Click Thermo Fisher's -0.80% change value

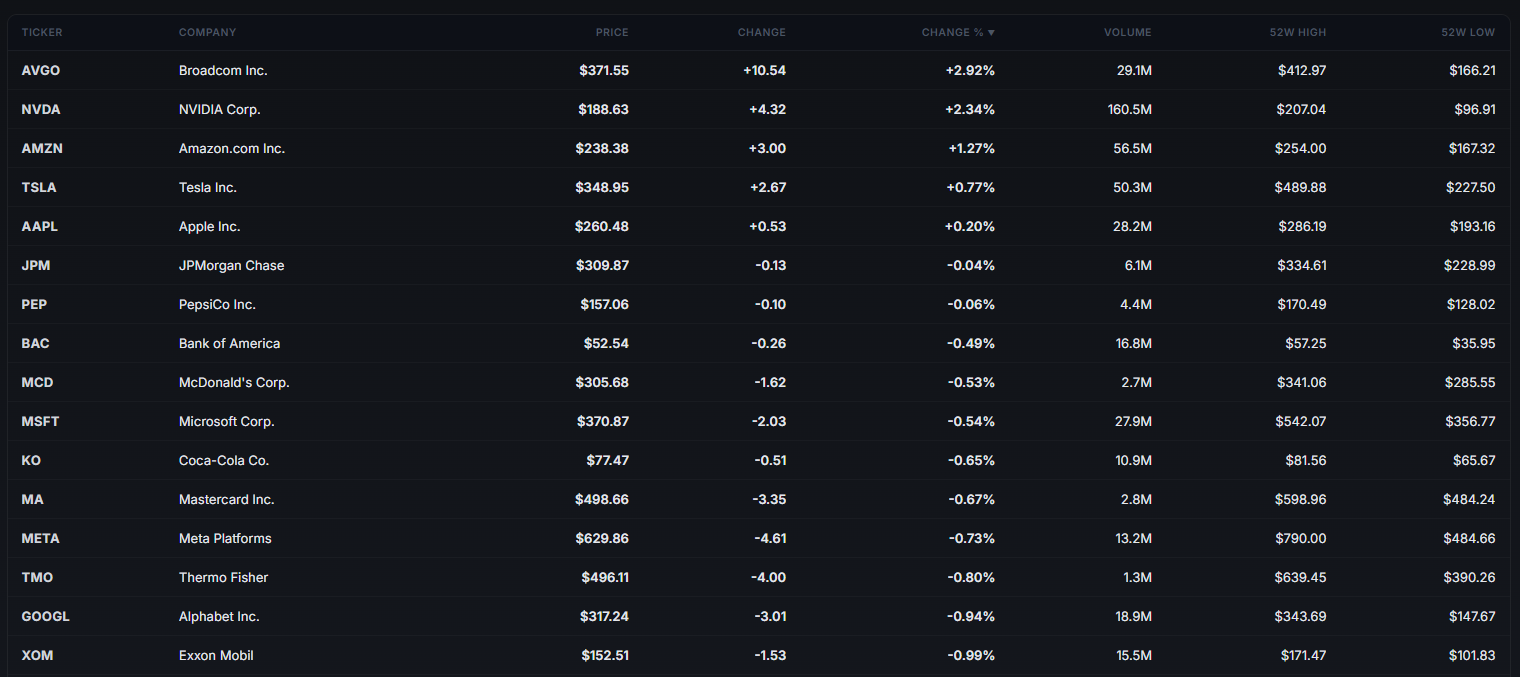pyautogui.click(x=971, y=578)
